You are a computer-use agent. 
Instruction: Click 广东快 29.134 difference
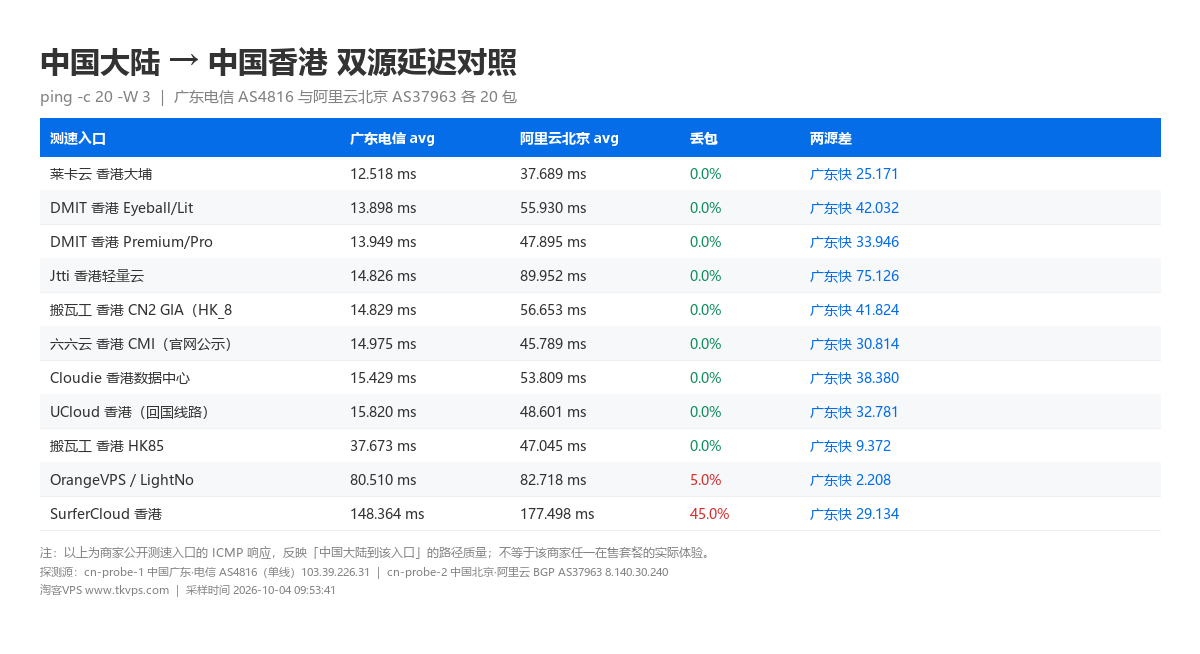tap(854, 514)
